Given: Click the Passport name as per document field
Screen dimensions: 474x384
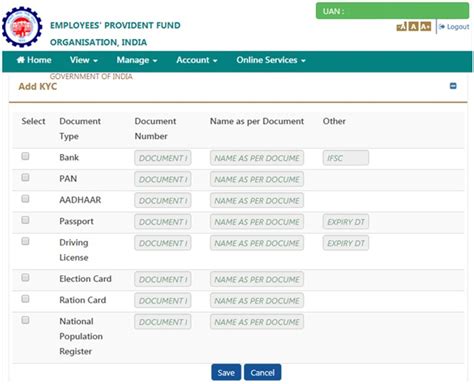Looking at the screenshot, I should [x=257, y=222].
